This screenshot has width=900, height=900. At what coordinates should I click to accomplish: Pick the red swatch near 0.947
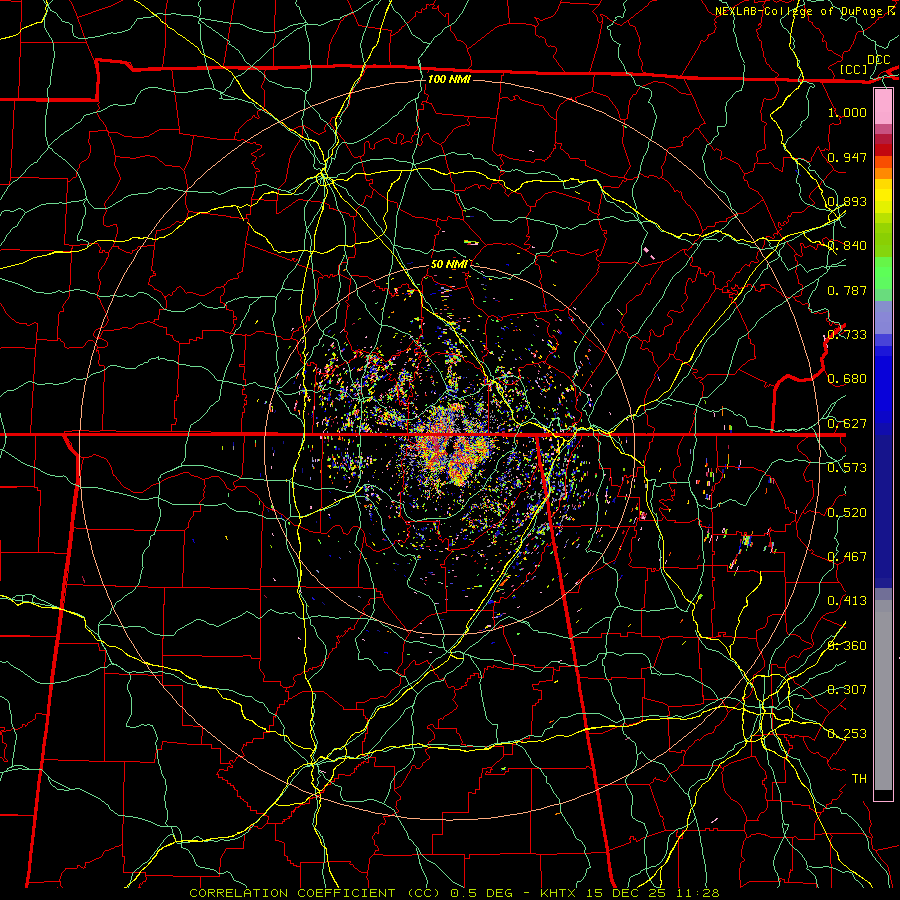[x=883, y=149]
